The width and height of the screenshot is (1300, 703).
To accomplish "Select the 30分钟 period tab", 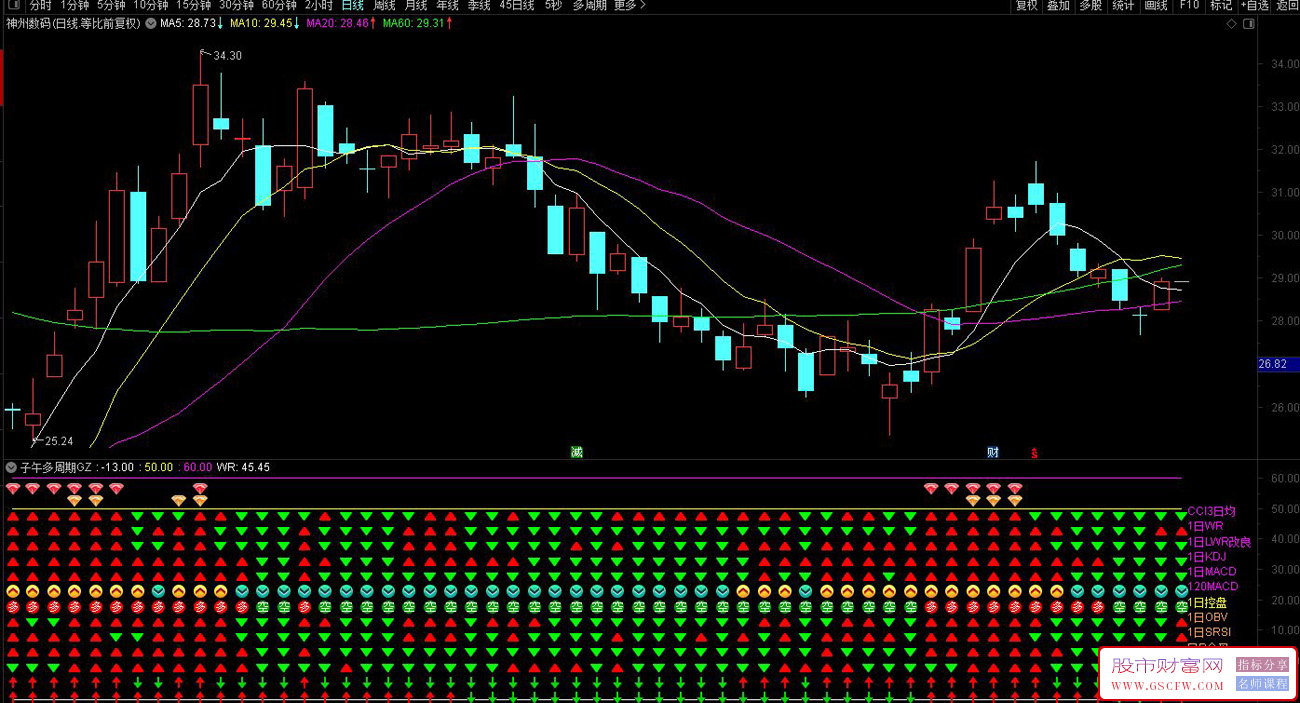I will (236, 5).
